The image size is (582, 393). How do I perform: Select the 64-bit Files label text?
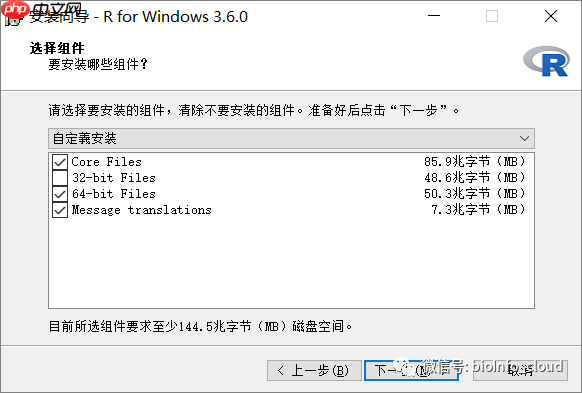[x=114, y=194]
